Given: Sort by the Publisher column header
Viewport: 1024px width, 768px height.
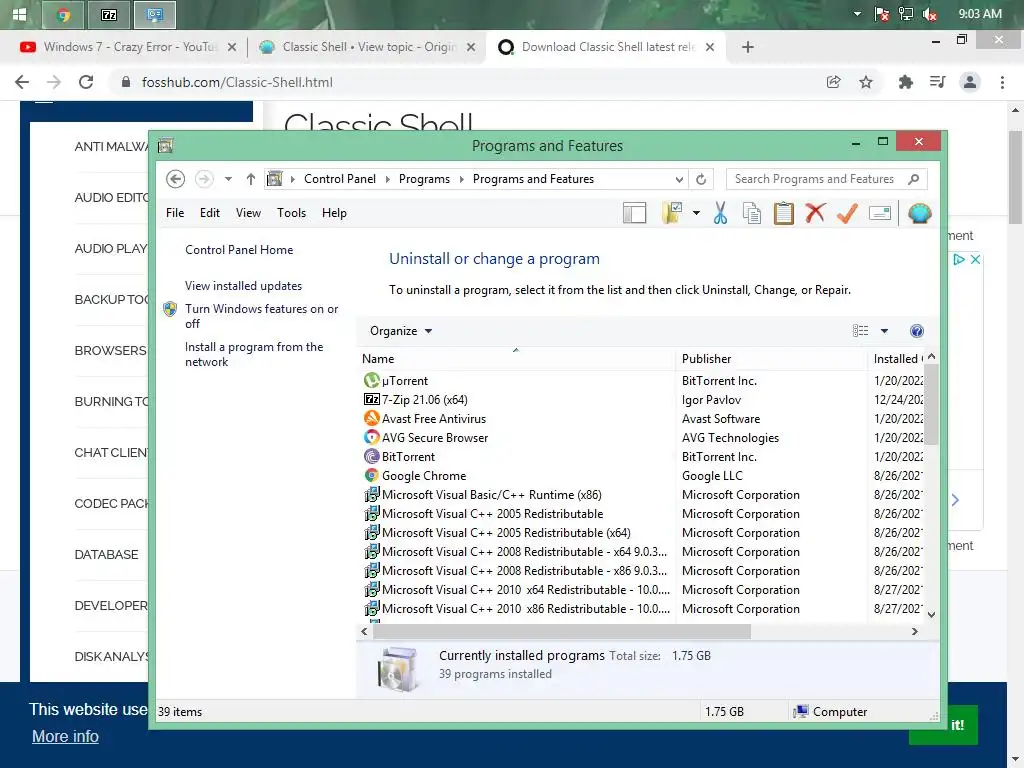Looking at the screenshot, I should tap(771, 359).
